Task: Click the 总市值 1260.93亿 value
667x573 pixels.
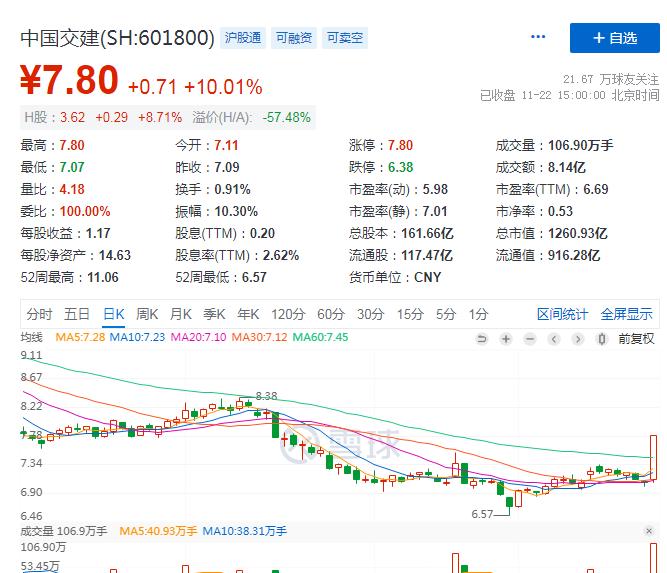Action: (x=578, y=233)
